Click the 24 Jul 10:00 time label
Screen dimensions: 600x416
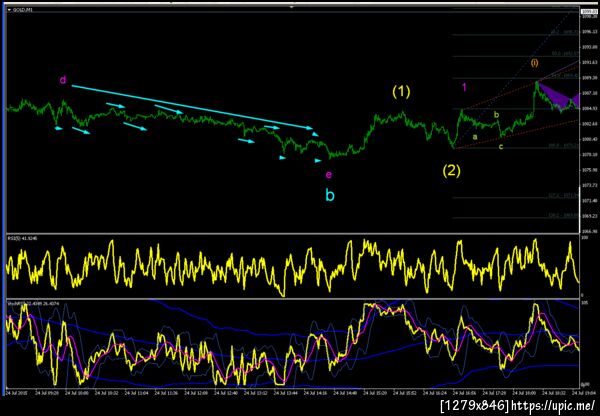point(77,393)
